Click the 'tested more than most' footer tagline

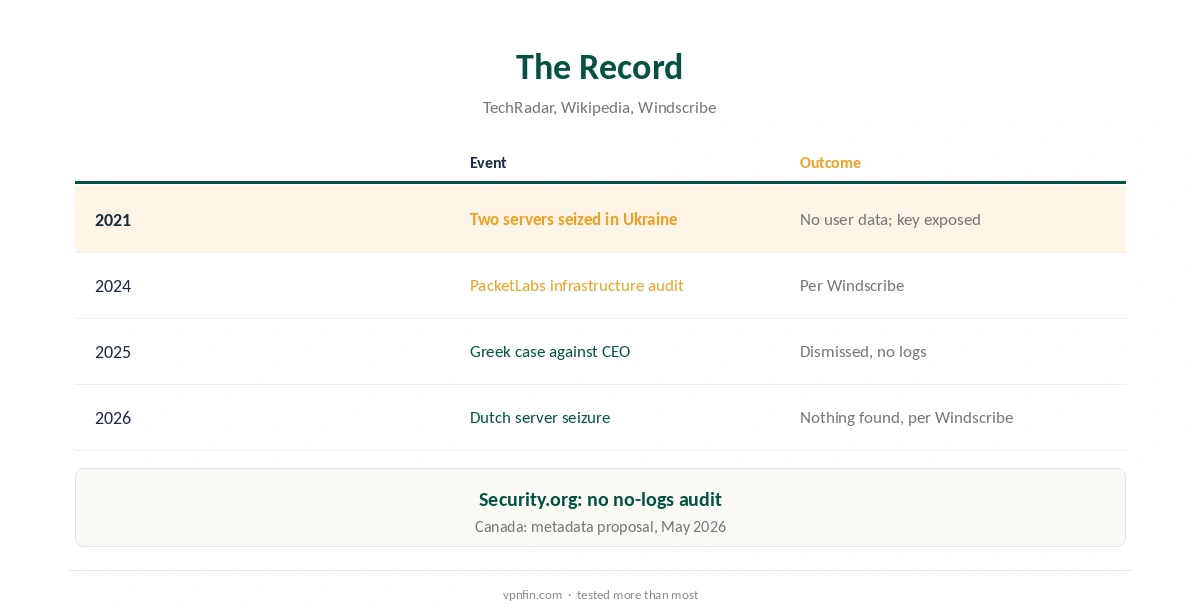tap(637, 595)
